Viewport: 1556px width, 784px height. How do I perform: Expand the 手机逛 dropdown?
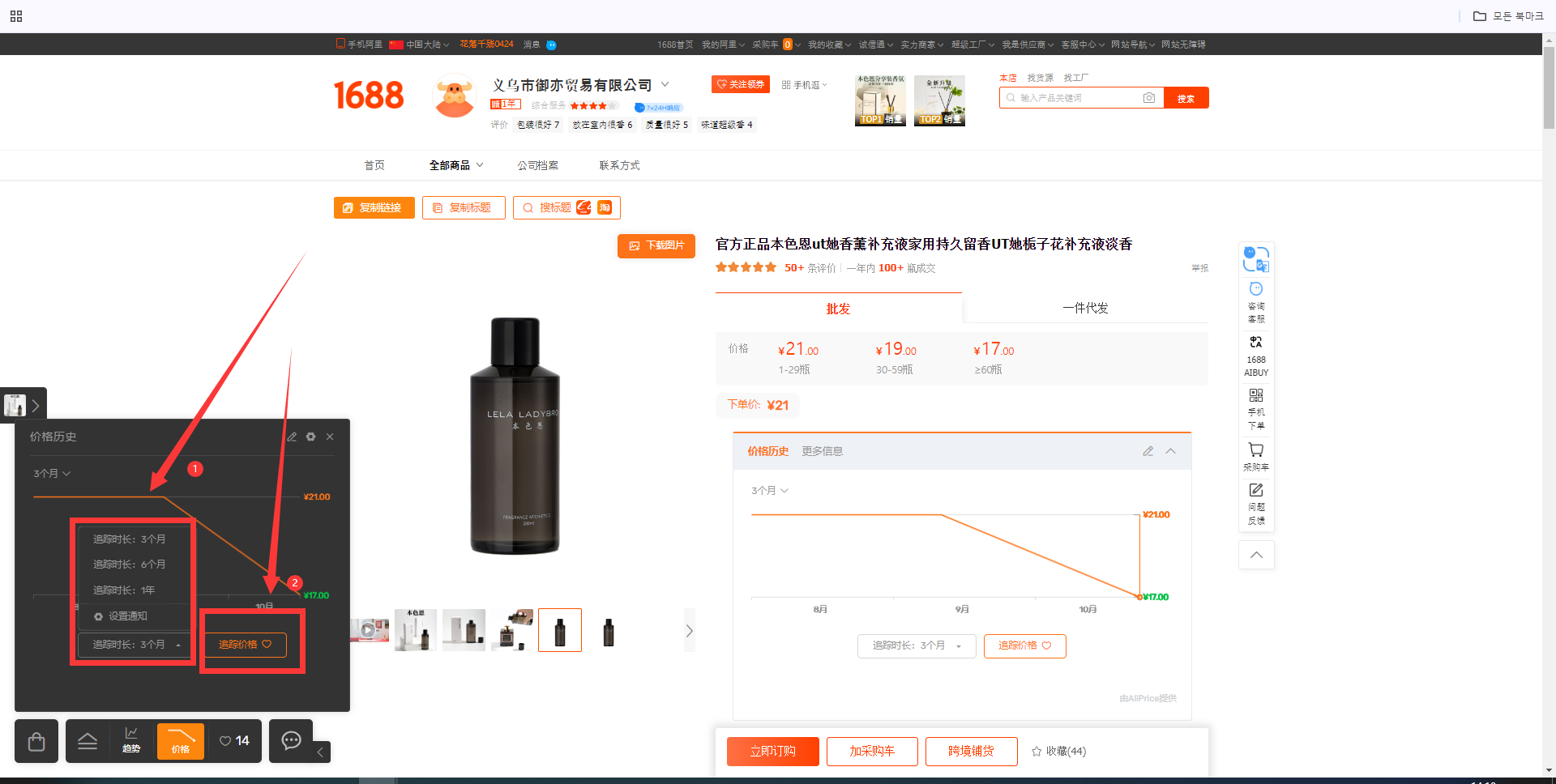[805, 85]
